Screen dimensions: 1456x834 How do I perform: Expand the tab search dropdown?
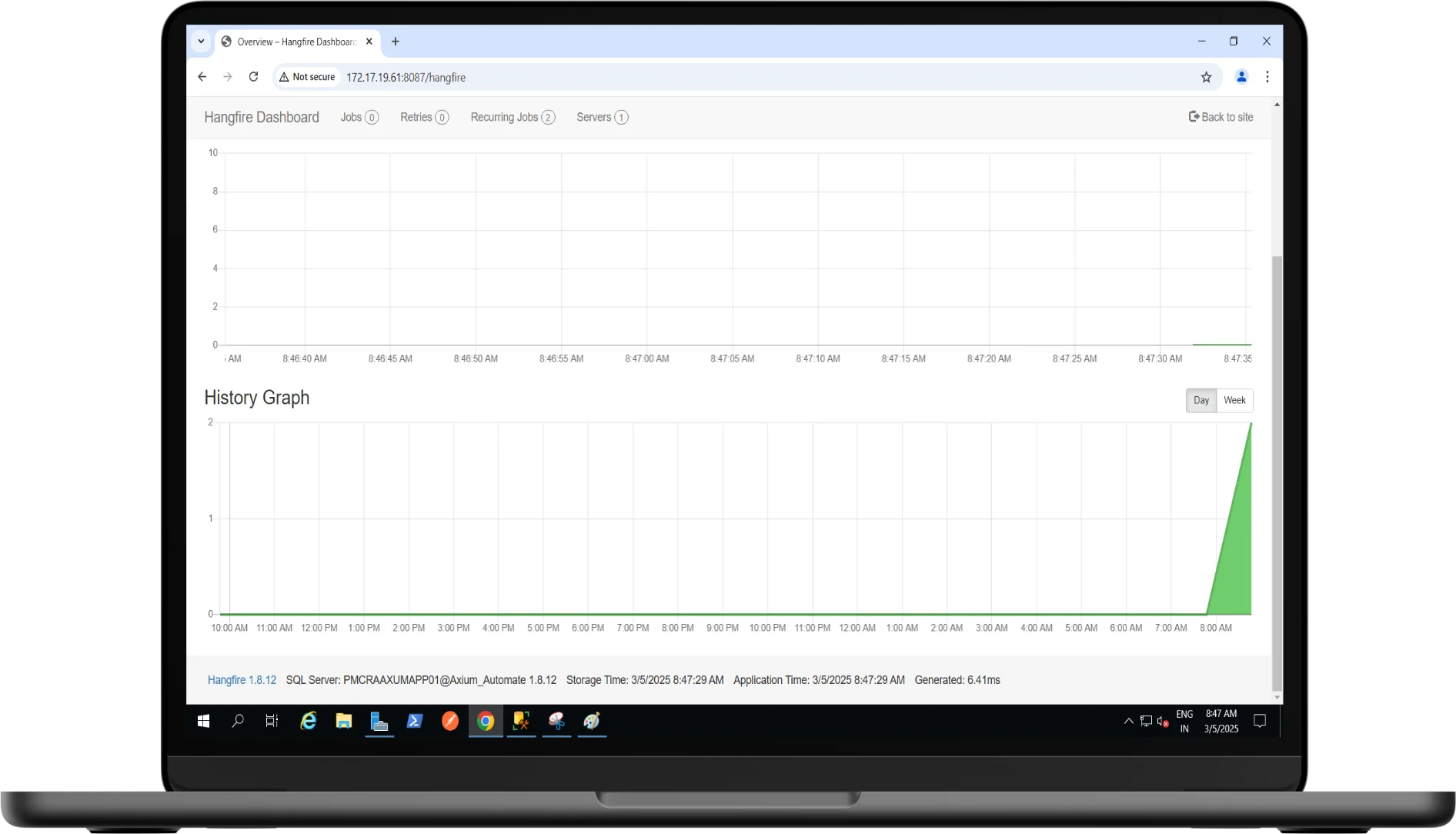coord(201,42)
